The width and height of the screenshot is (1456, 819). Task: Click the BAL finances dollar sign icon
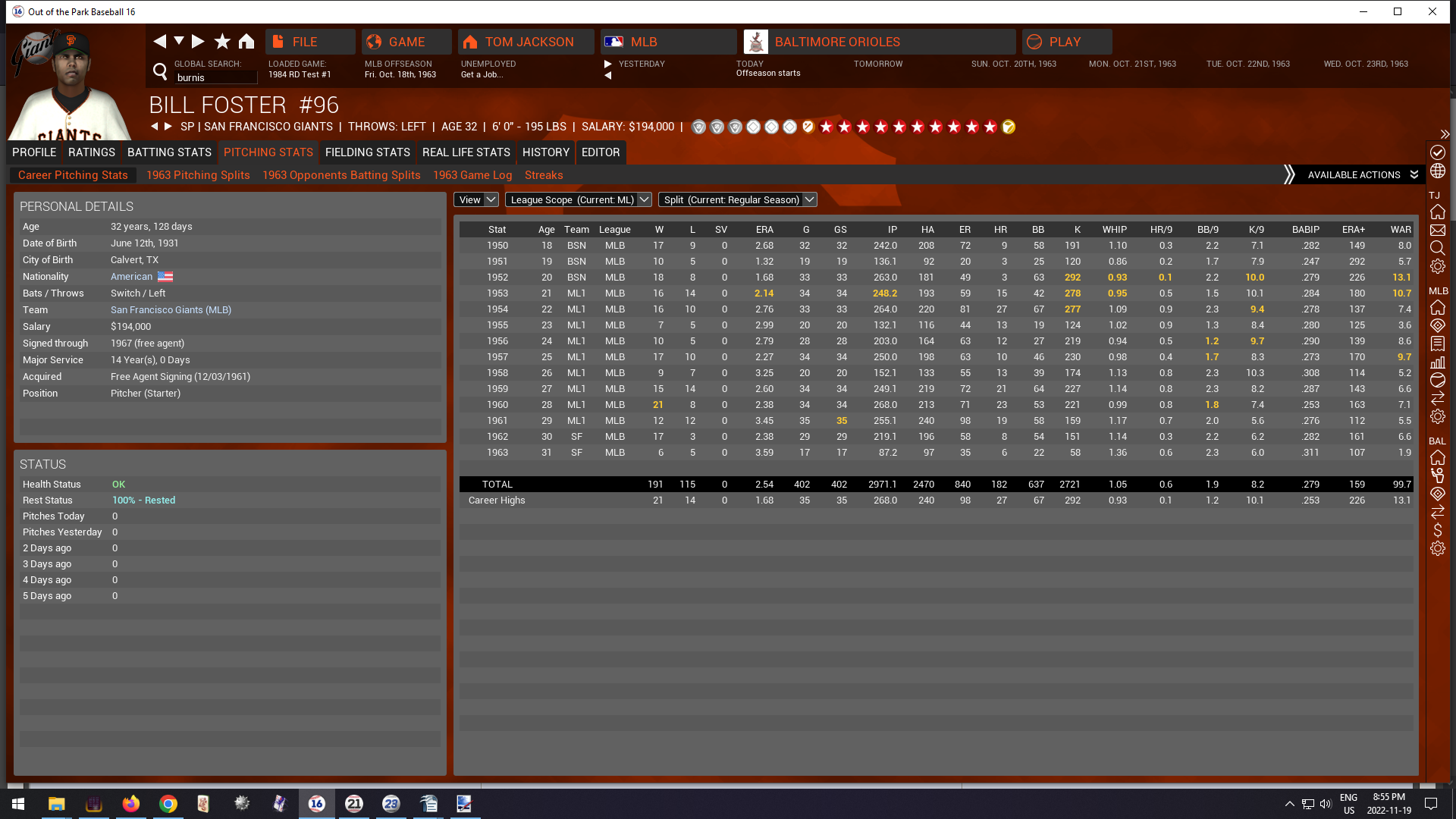pyautogui.click(x=1437, y=530)
